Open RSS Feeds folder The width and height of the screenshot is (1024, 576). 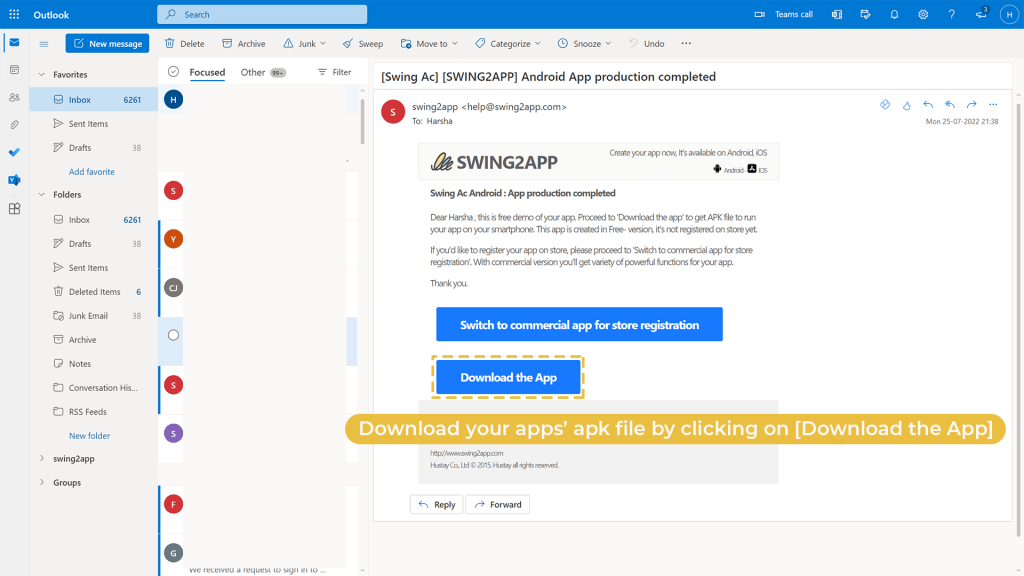[93, 411]
